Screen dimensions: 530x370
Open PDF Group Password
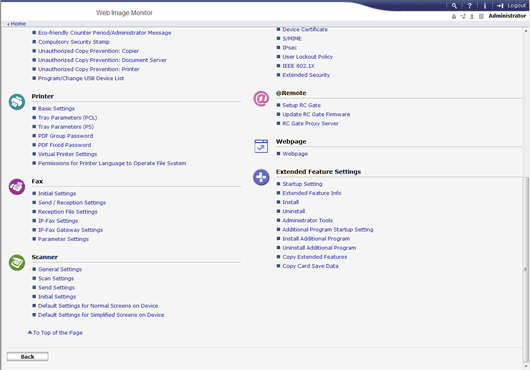[65, 136]
